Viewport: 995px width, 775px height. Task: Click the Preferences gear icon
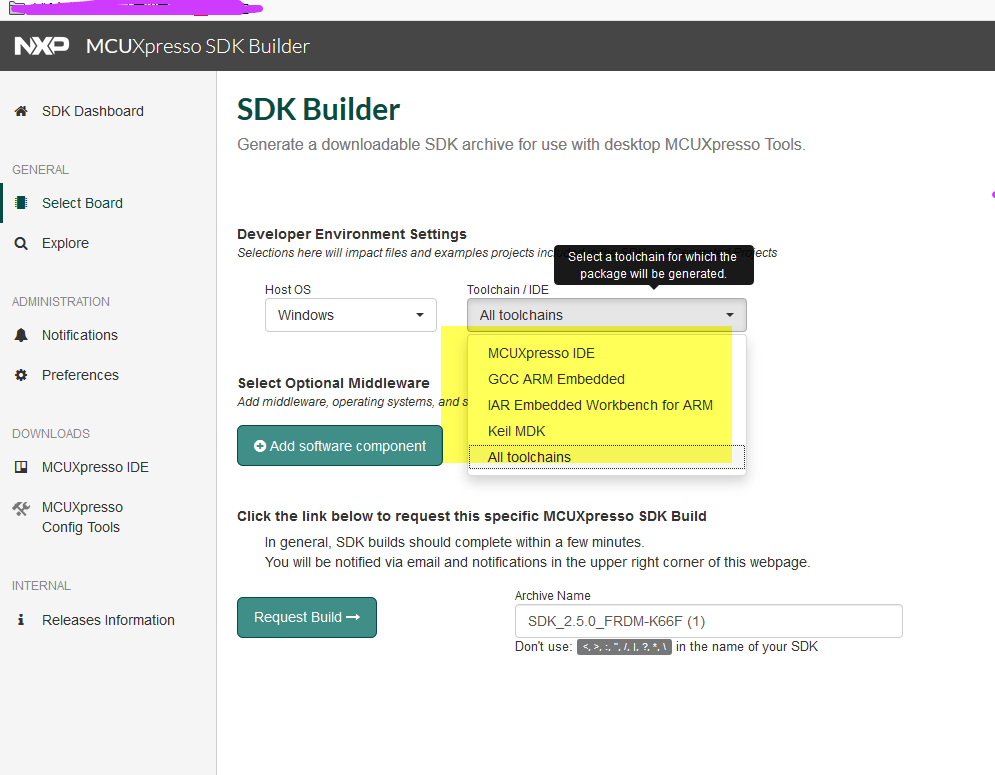[x=21, y=375]
